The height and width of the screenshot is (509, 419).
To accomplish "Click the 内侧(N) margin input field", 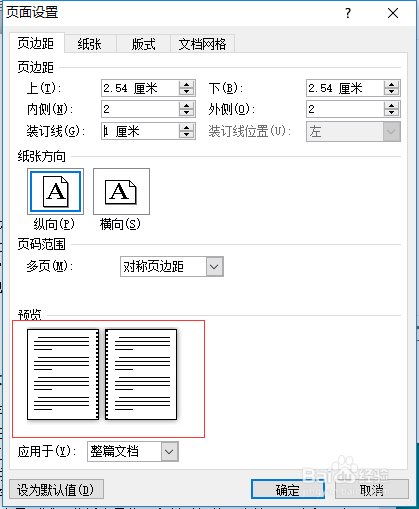I will tap(140, 109).
